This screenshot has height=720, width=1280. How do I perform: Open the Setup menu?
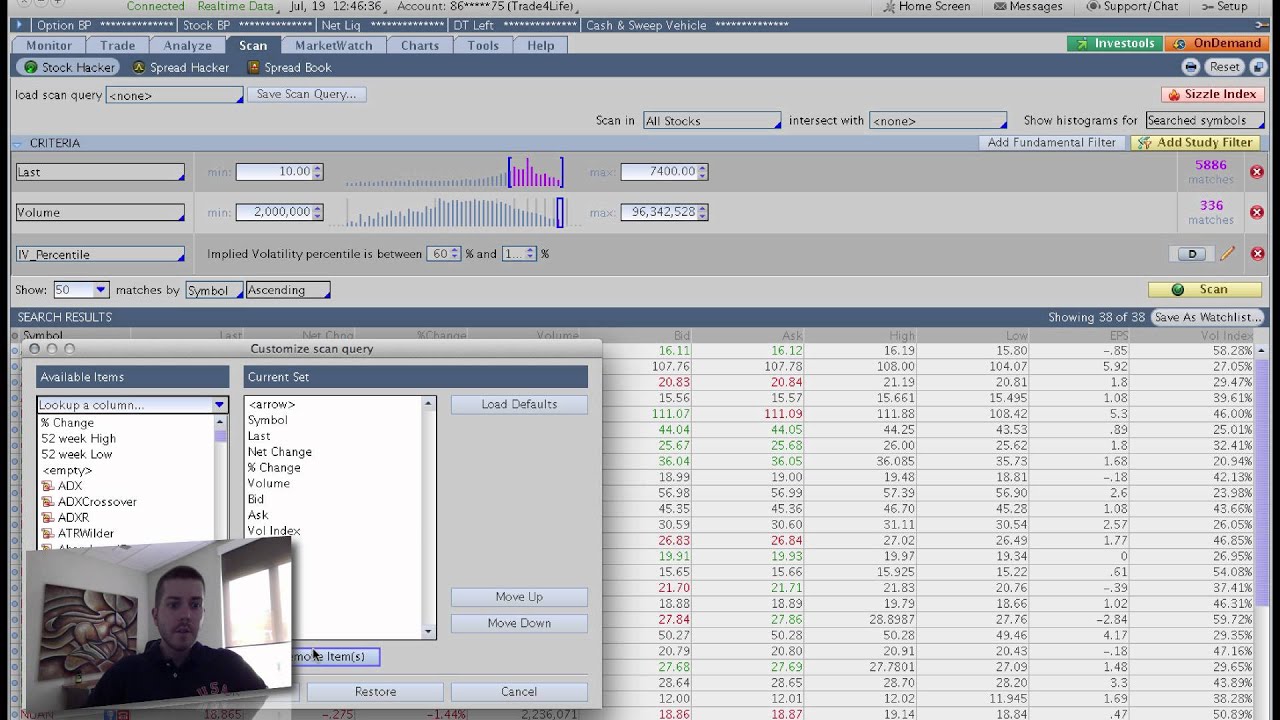click(x=1223, y=7)
